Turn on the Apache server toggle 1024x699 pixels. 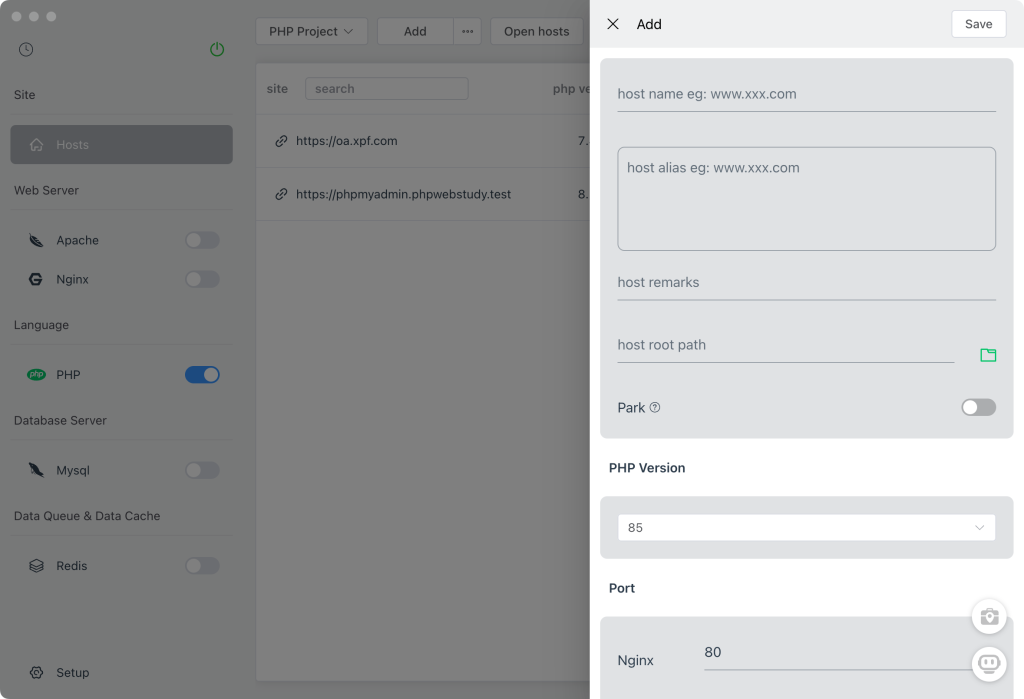[x=202, y=240]
